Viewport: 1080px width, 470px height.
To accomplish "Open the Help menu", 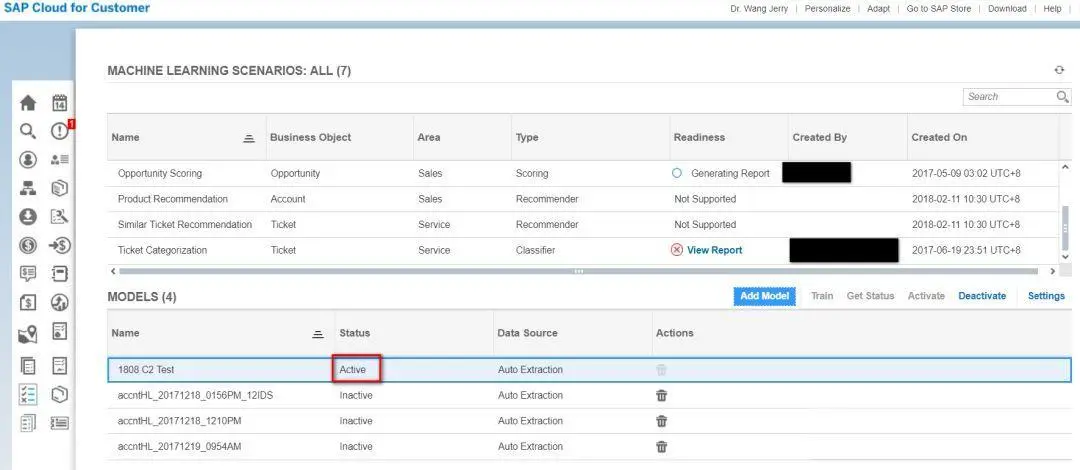I will coord(1052,9).
